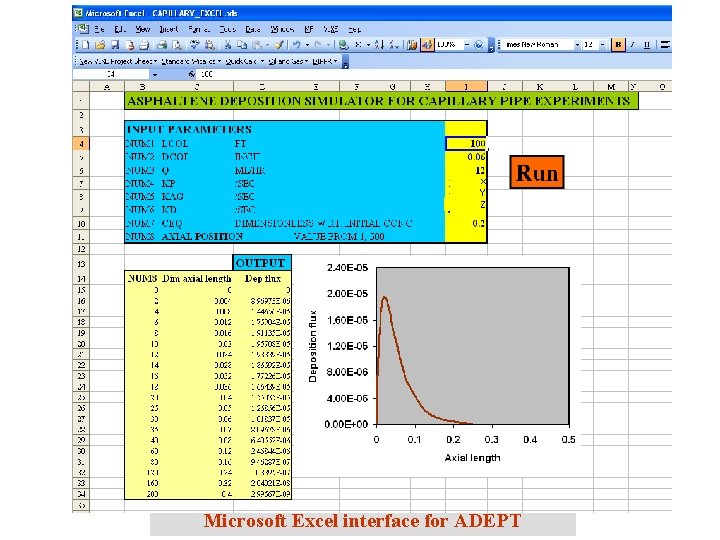Click the orange Run button
Image resolution: width=720 pixels, height=540 pixels.
[537, 172]
